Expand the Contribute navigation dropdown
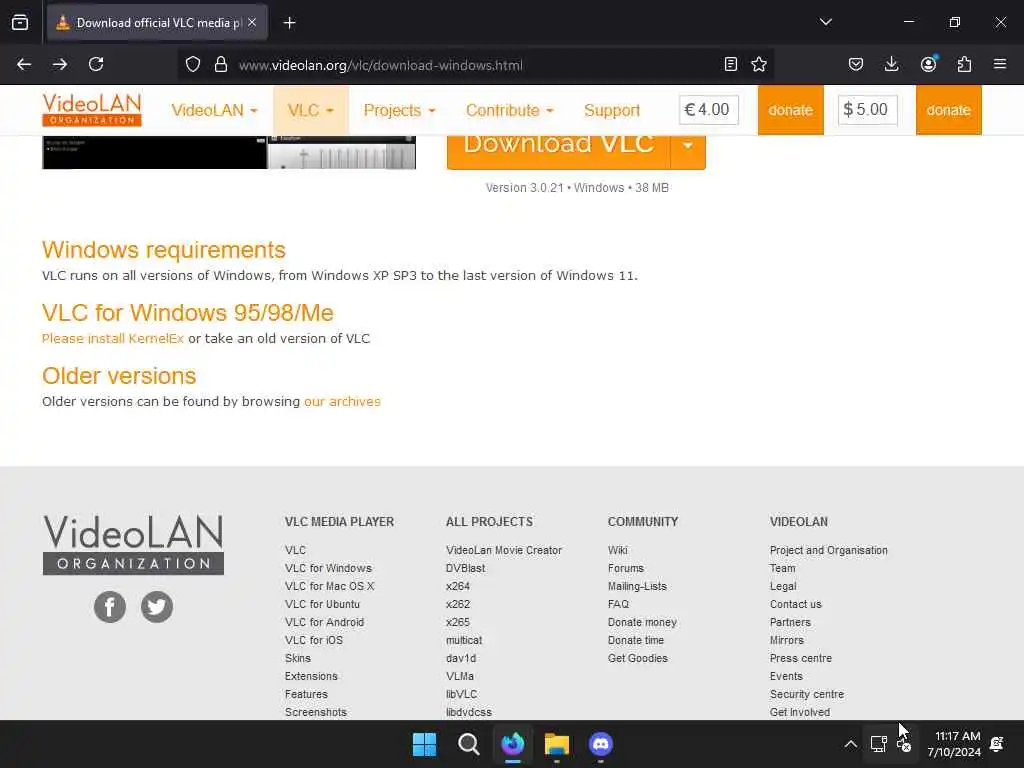 [x=509, y=110]
